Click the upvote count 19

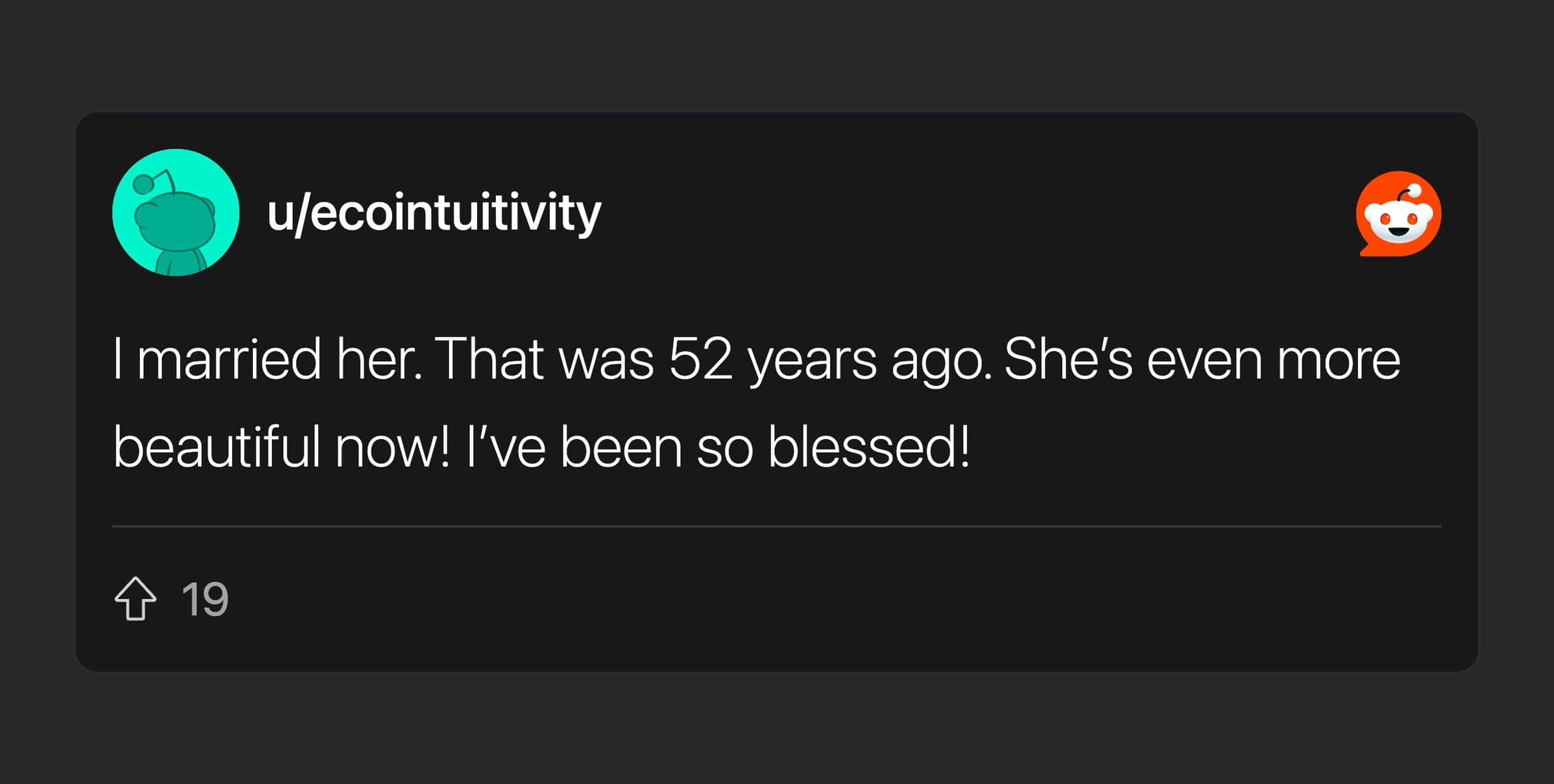pos(205,599)
